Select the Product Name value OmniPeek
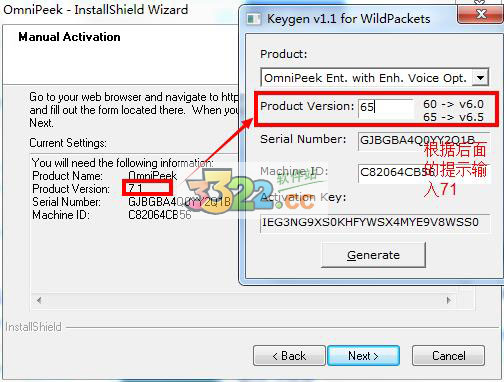Screen dimensions: 504x382 click(x=153, y=176)
